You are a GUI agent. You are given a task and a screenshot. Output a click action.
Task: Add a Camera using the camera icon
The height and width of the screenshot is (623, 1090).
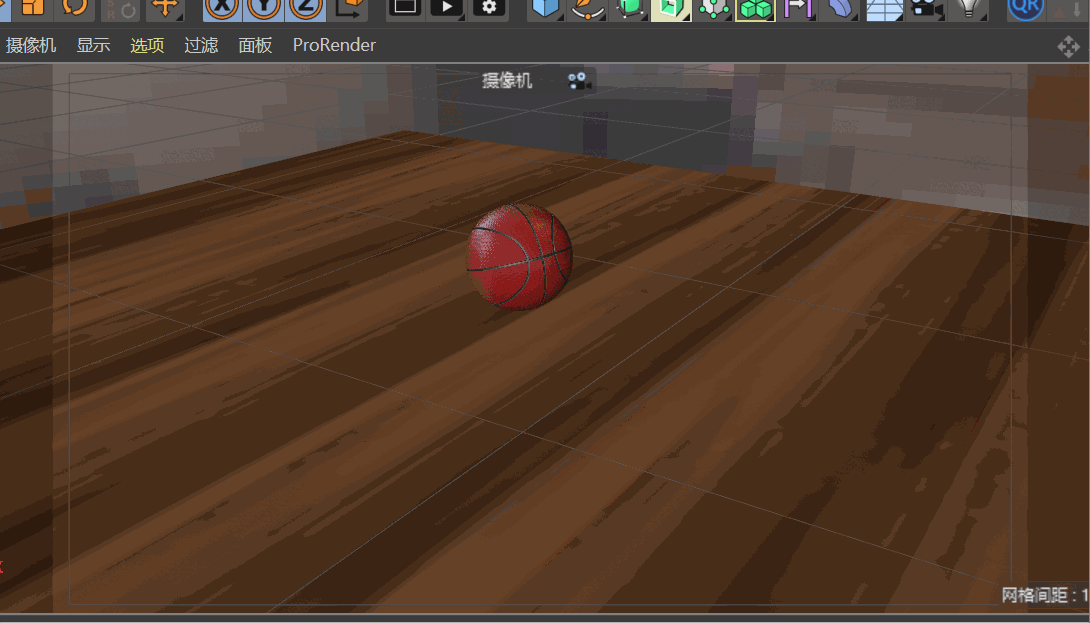(x=924, y=10)
